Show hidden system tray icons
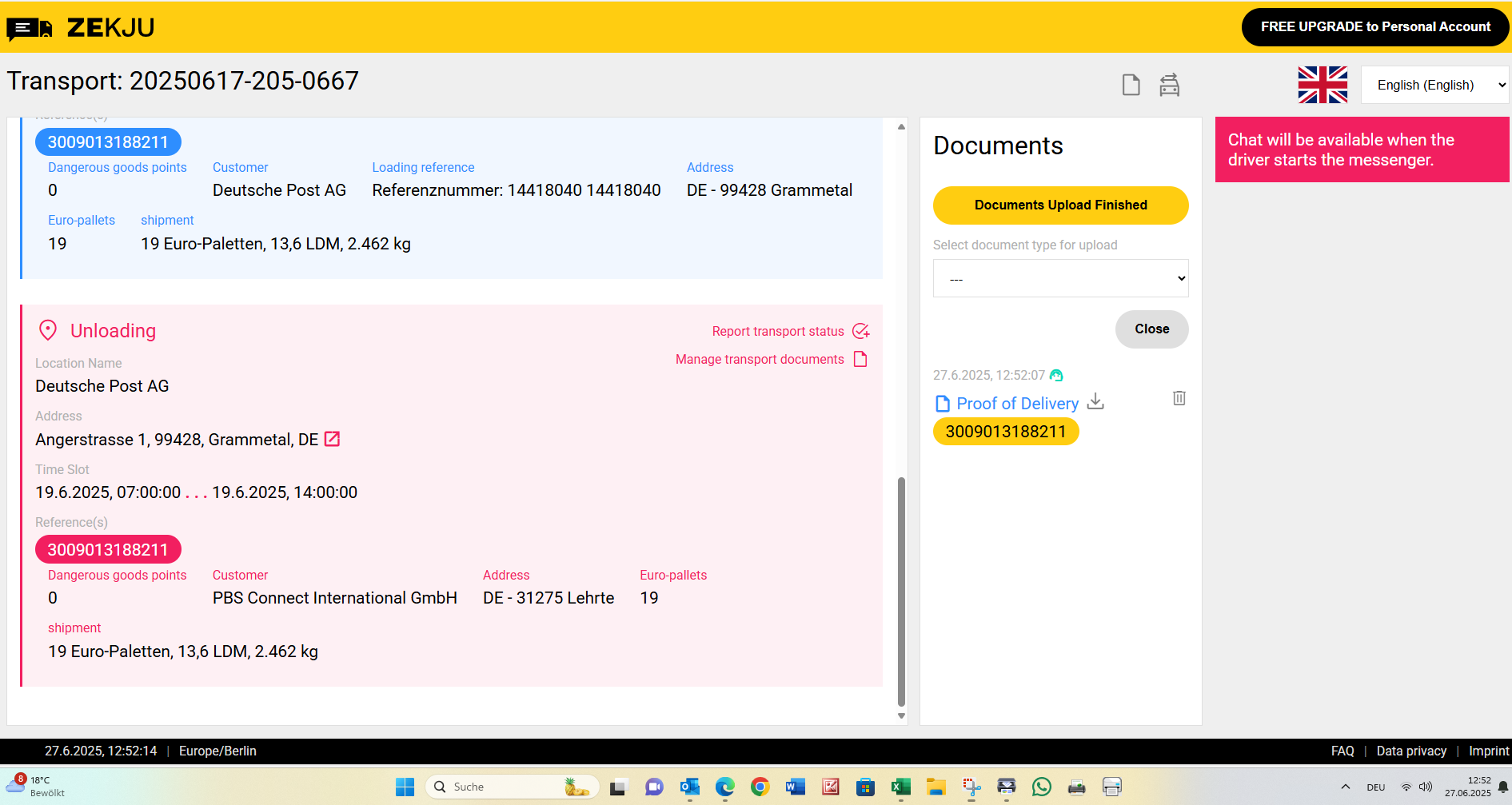The height and width of the screenshot is (805, 1512). (1346, 787)
